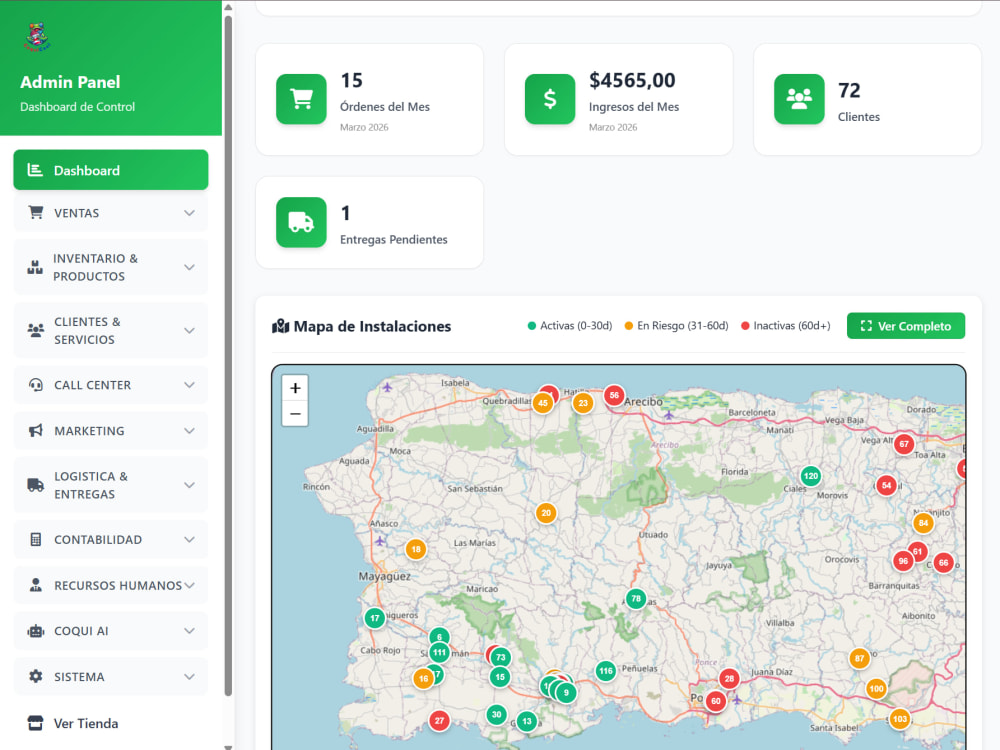Expand the CALL CENTER chevron
The width and height of the screenshot is (1000, 750).
click(x=189, y=385)
